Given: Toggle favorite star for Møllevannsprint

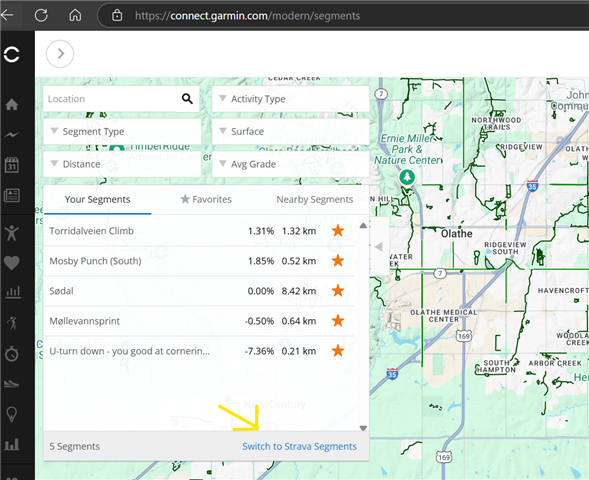Looking at the screenshot, I should 338,320.
